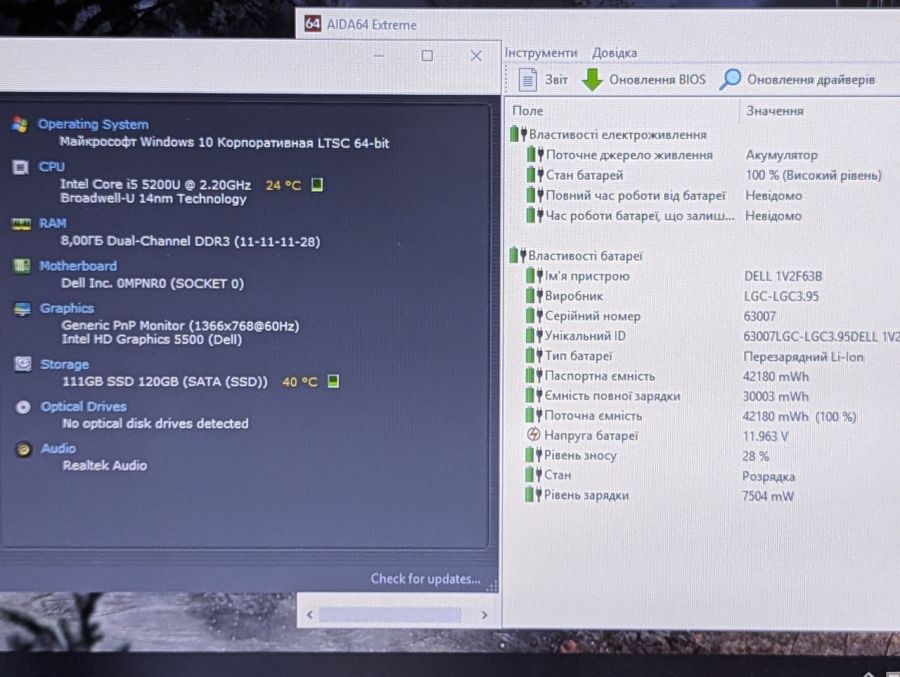Open the Storage section link
Image resolution: width=900 pixels, height=677 pixels.
[64, 364]
